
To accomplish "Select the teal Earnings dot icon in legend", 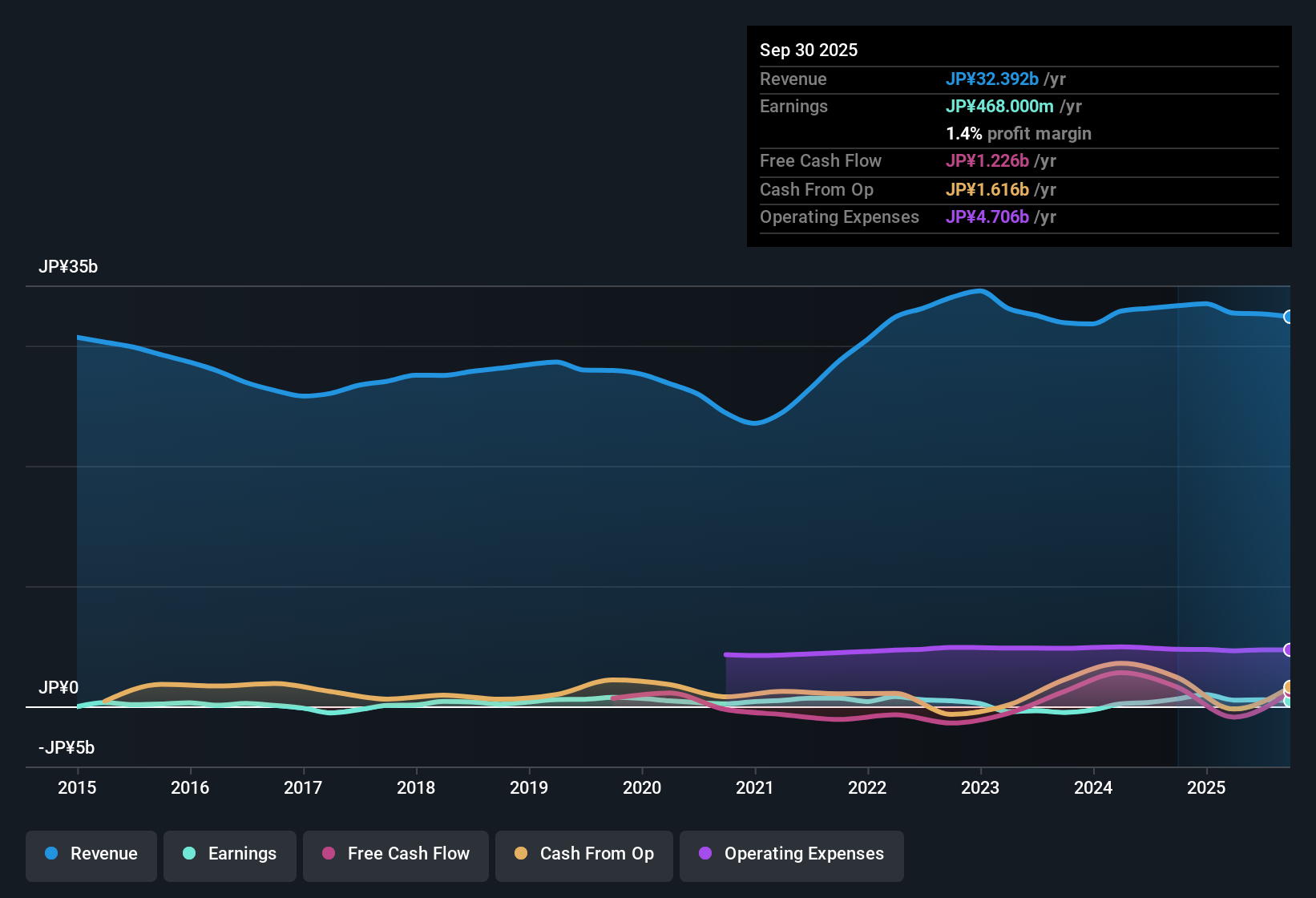I will [190, 854].
